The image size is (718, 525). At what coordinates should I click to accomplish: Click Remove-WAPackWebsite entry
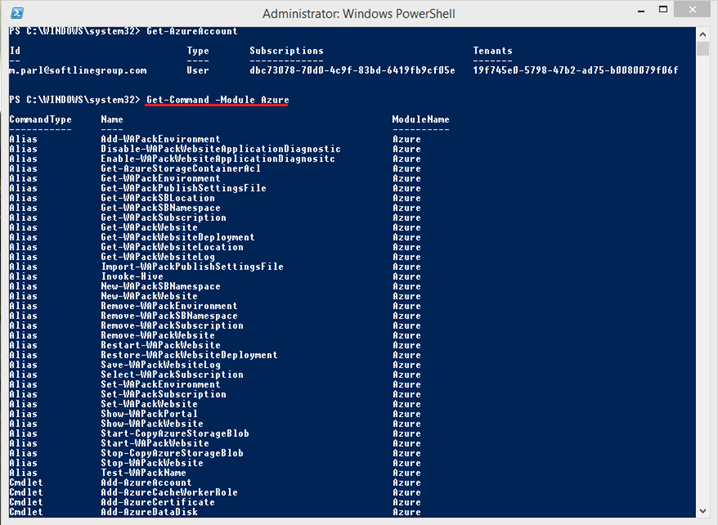pyautogui.click(x=158, y=336)
